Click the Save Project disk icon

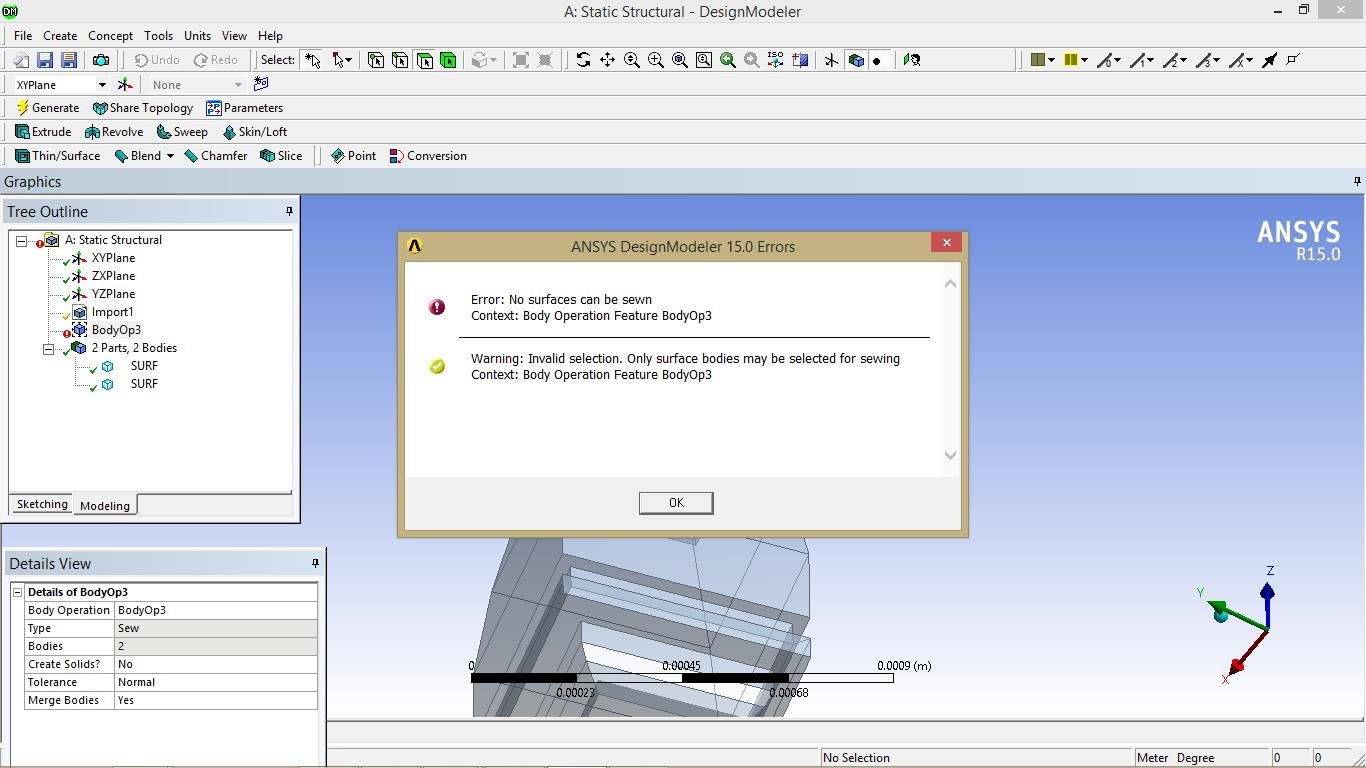45,60
